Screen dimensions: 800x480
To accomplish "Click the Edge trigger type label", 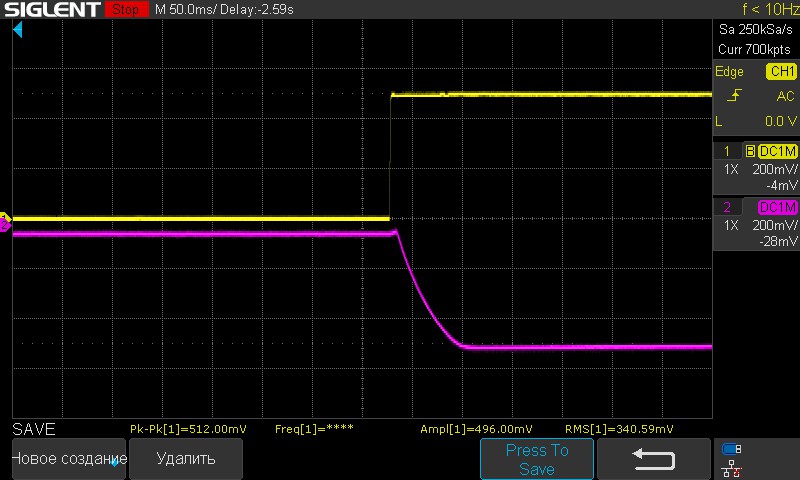I will [x=729, y=71].
